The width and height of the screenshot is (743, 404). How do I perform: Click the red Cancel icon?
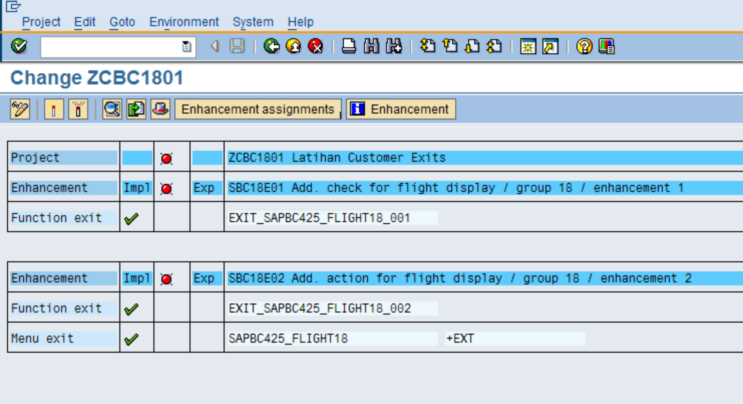(316, 46)
